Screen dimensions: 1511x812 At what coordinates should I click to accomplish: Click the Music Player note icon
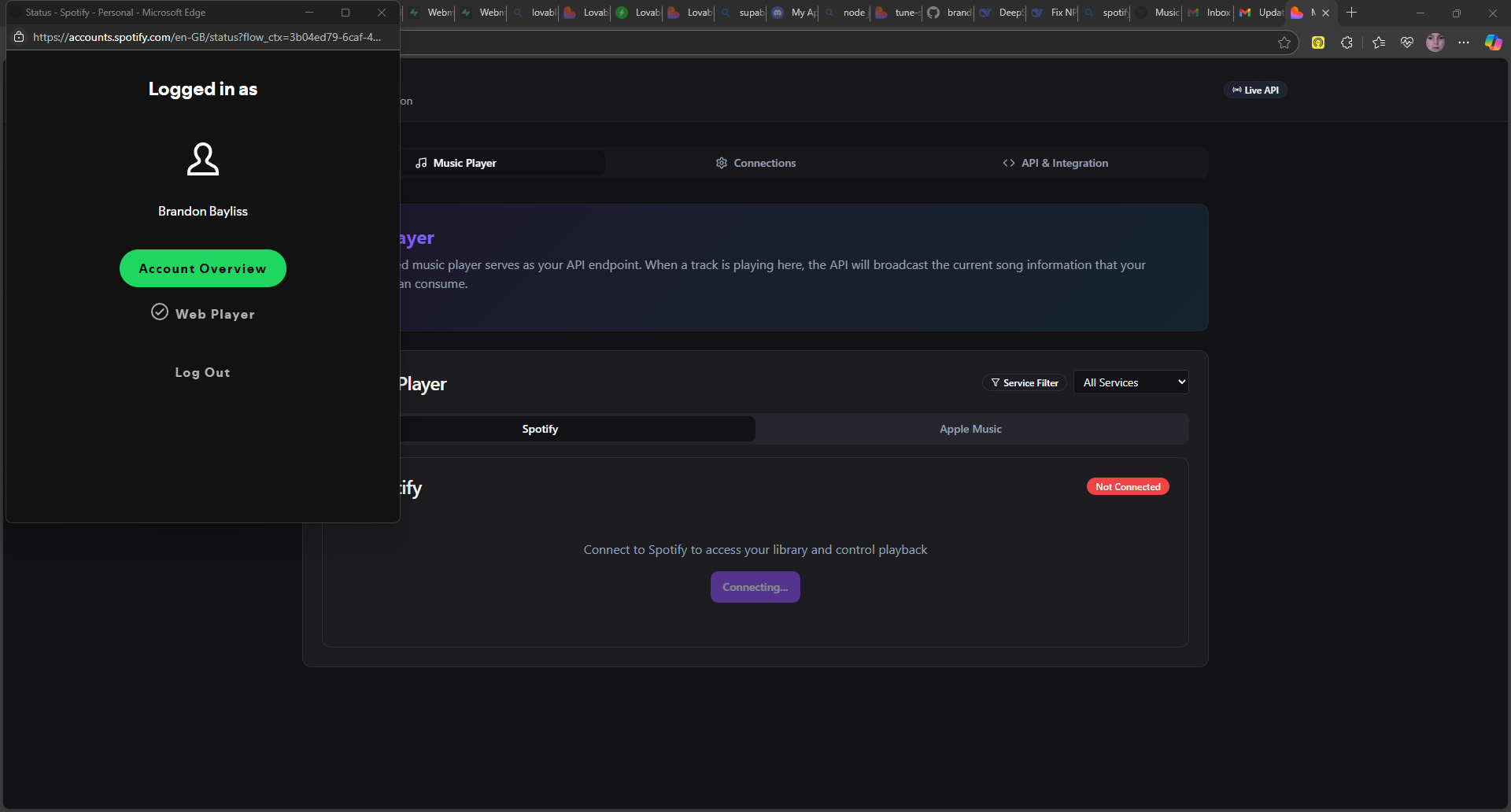tap(422, 163)
